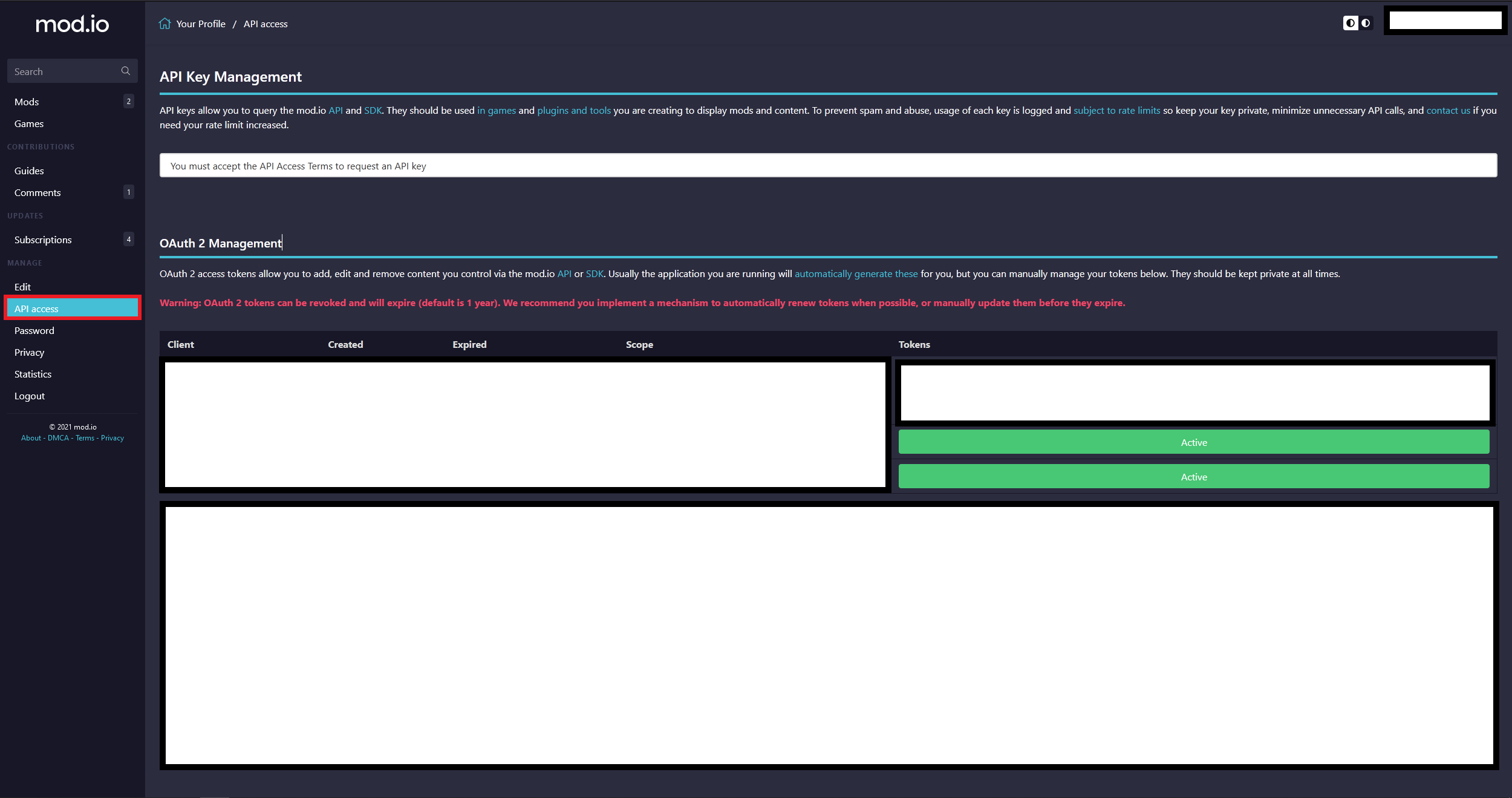1512x798 pixels.
Task: Open the Terms footer link
Action: (x=85, y=438)
